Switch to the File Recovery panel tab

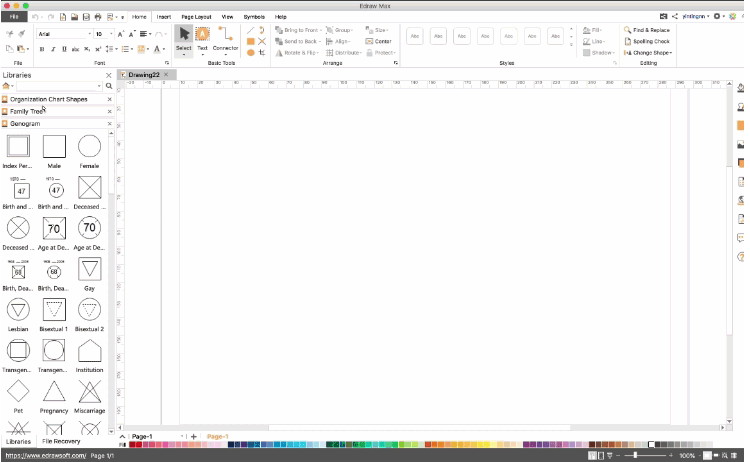(61, 441)
